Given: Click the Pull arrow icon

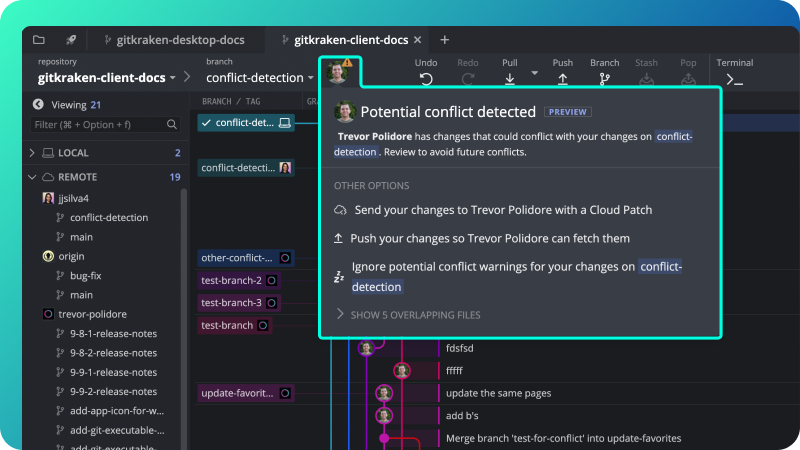Looking at the screenshot, I should coord(510,79).
